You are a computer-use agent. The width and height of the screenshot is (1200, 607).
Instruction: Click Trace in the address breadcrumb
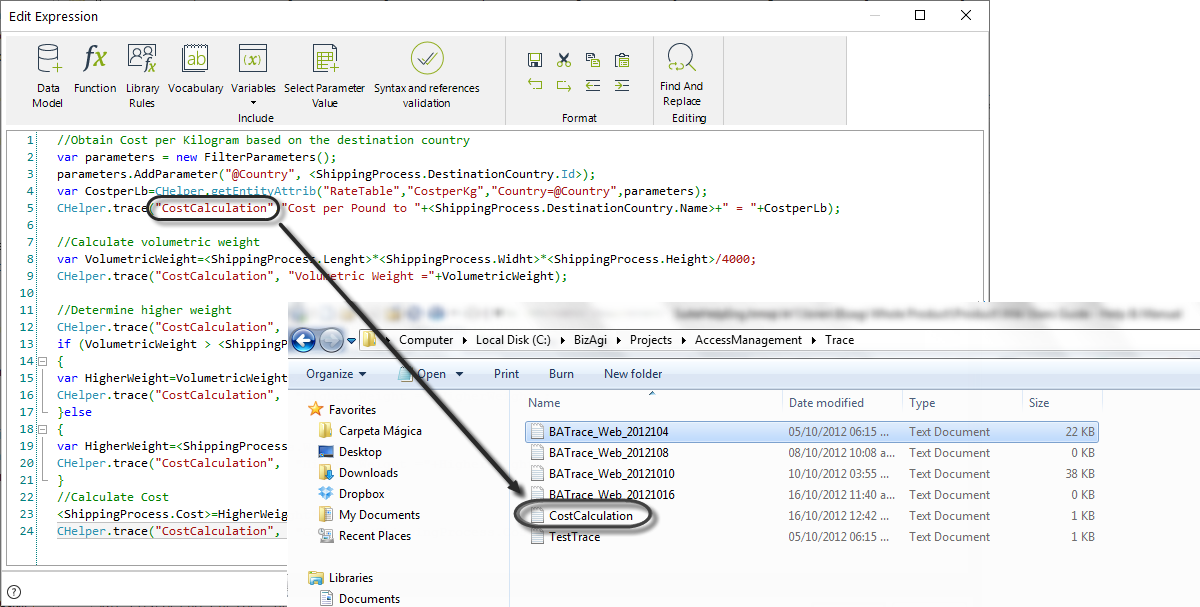pos(840,340)
